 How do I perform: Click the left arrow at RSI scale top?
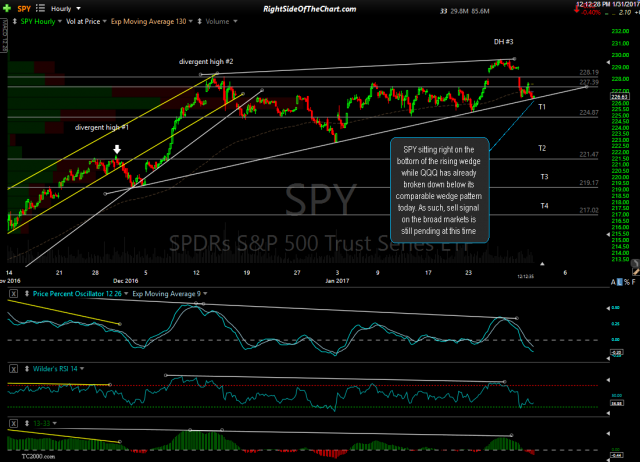coord(608,380)
